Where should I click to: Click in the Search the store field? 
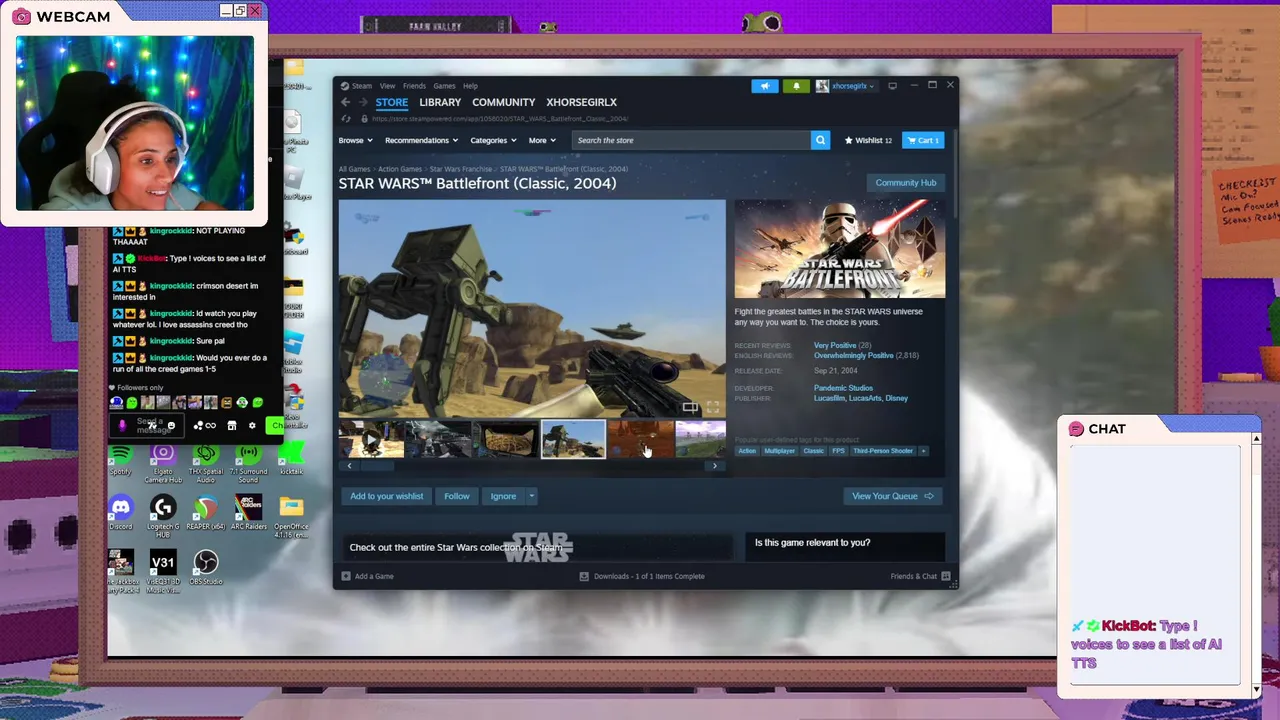coord(690,140)
